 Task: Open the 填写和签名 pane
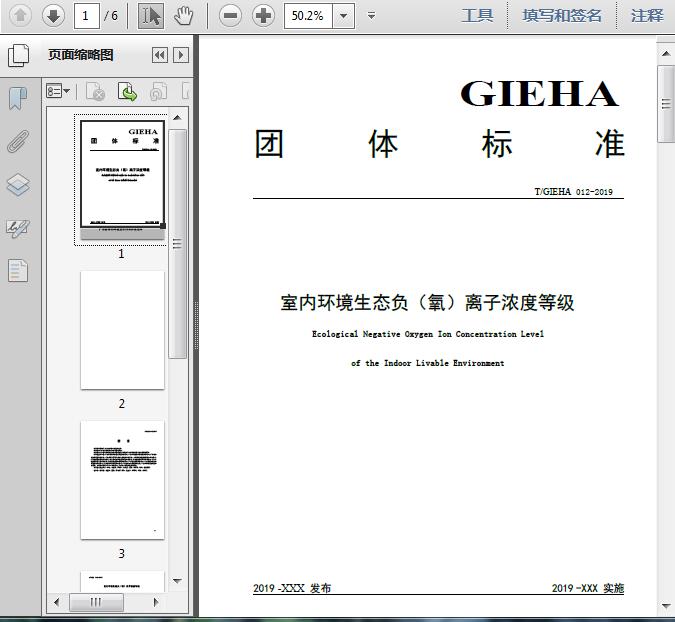tap(562, 15)
